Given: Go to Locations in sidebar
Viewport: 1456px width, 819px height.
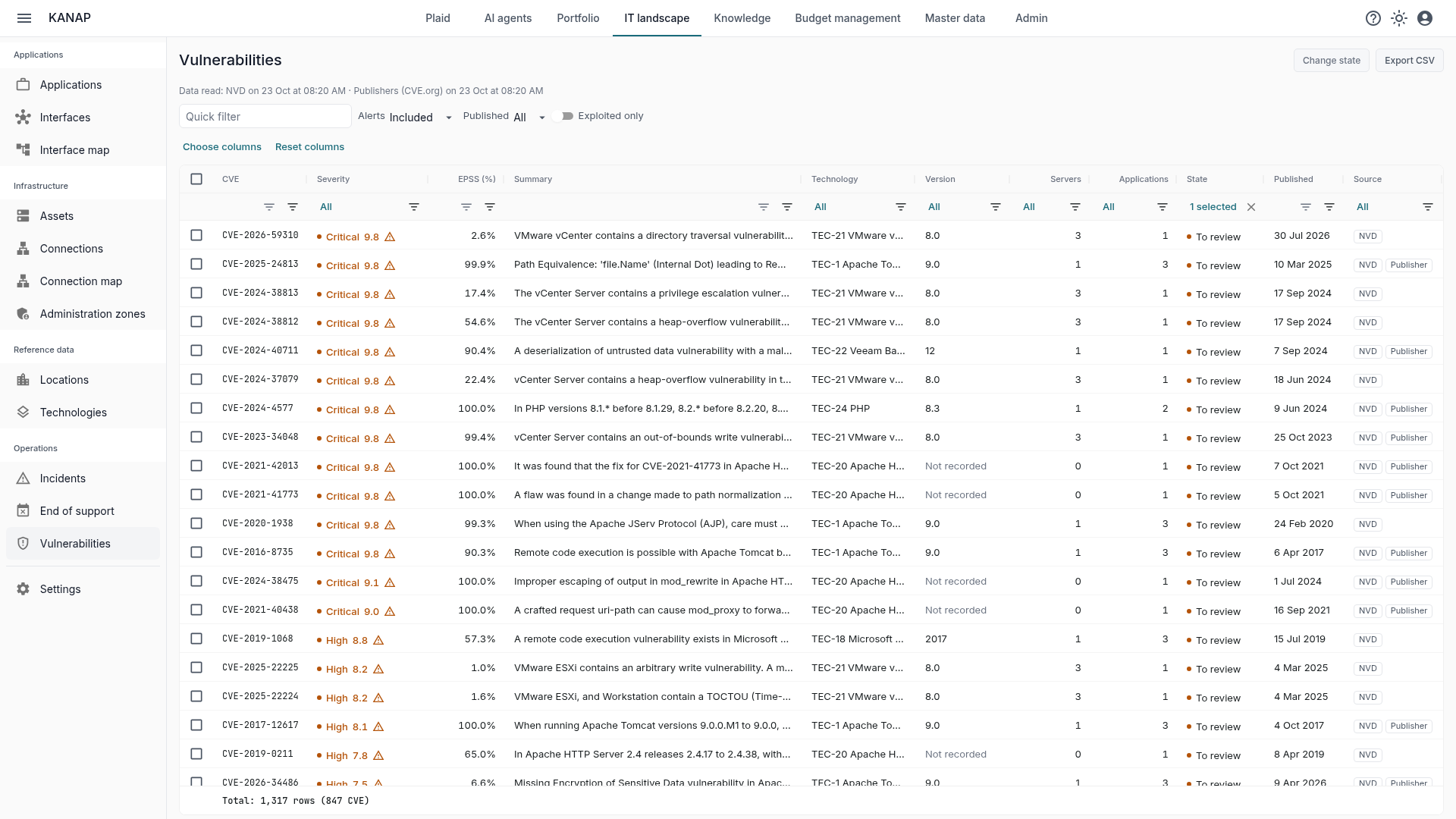Looking at the screenshot, I should tap(83, 380).
